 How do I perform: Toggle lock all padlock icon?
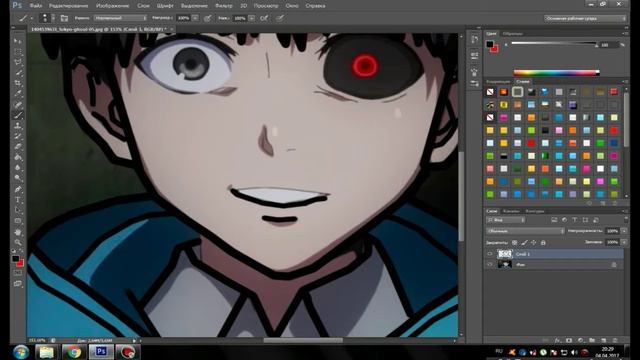543,242
